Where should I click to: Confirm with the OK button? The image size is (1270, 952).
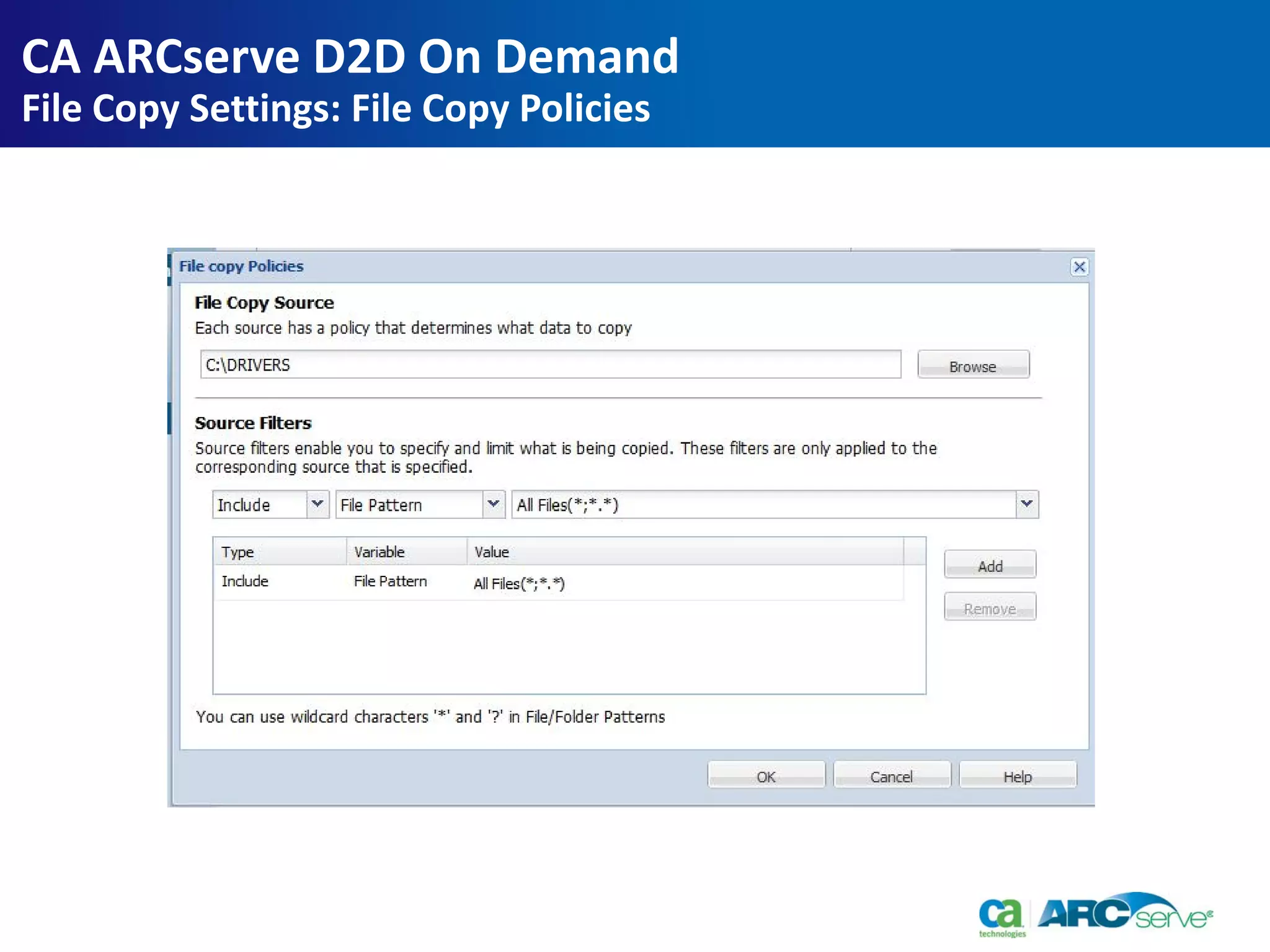click(x=766, y=775)
